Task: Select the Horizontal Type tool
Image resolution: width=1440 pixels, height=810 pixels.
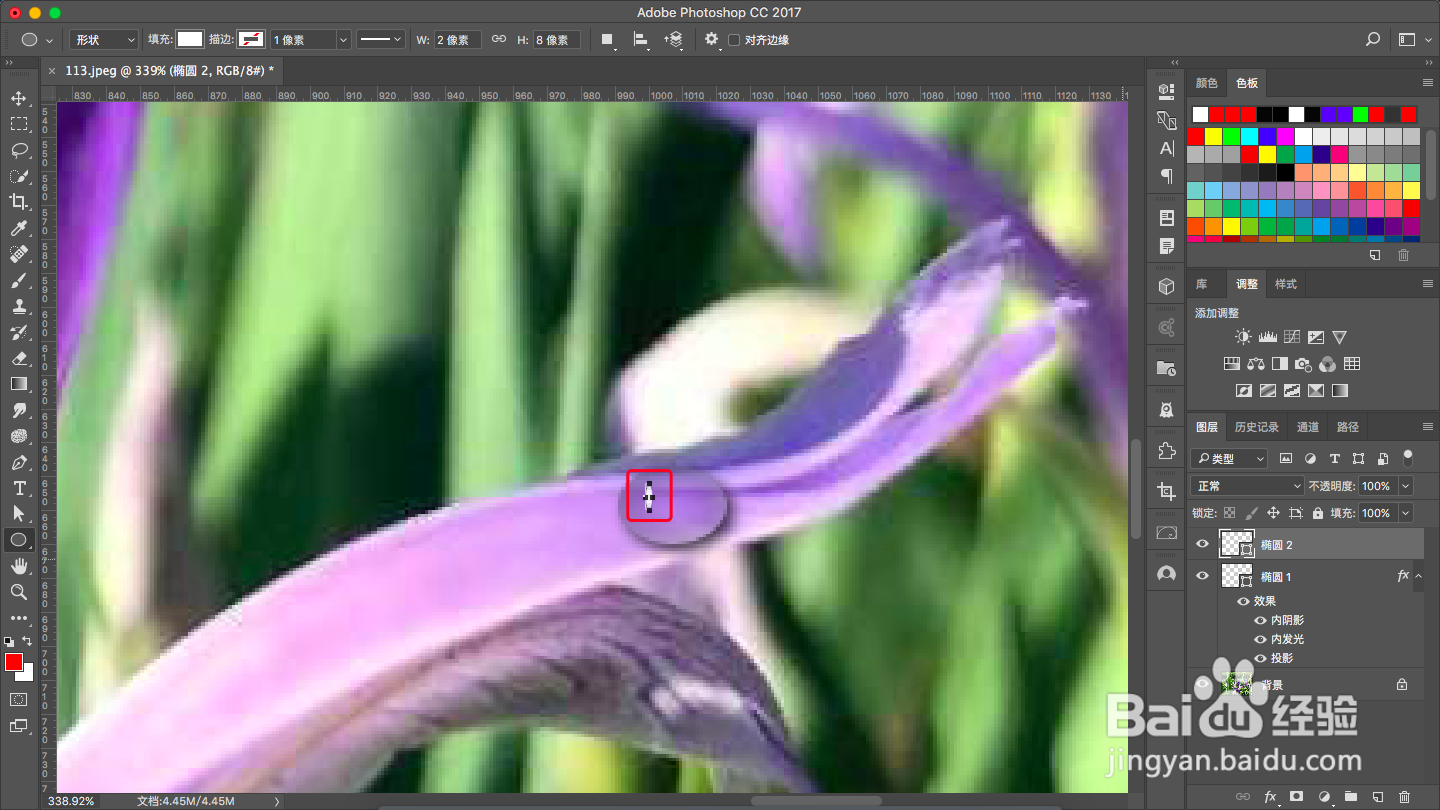Action: pos(19,488)
